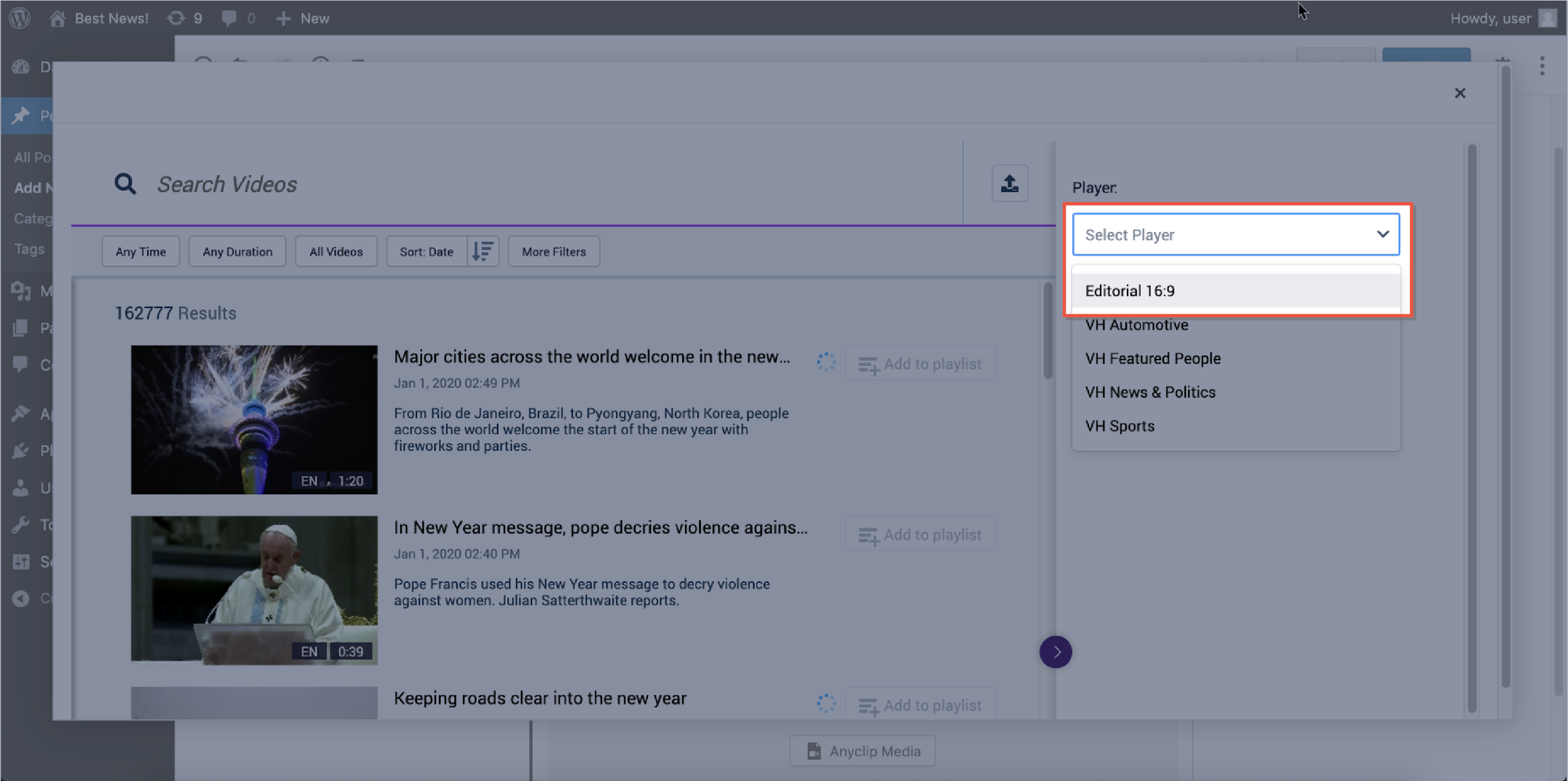Open the updates icon showing 9
The width and height of the screenshot is (1568, 781).
click(x=176, y=18)
